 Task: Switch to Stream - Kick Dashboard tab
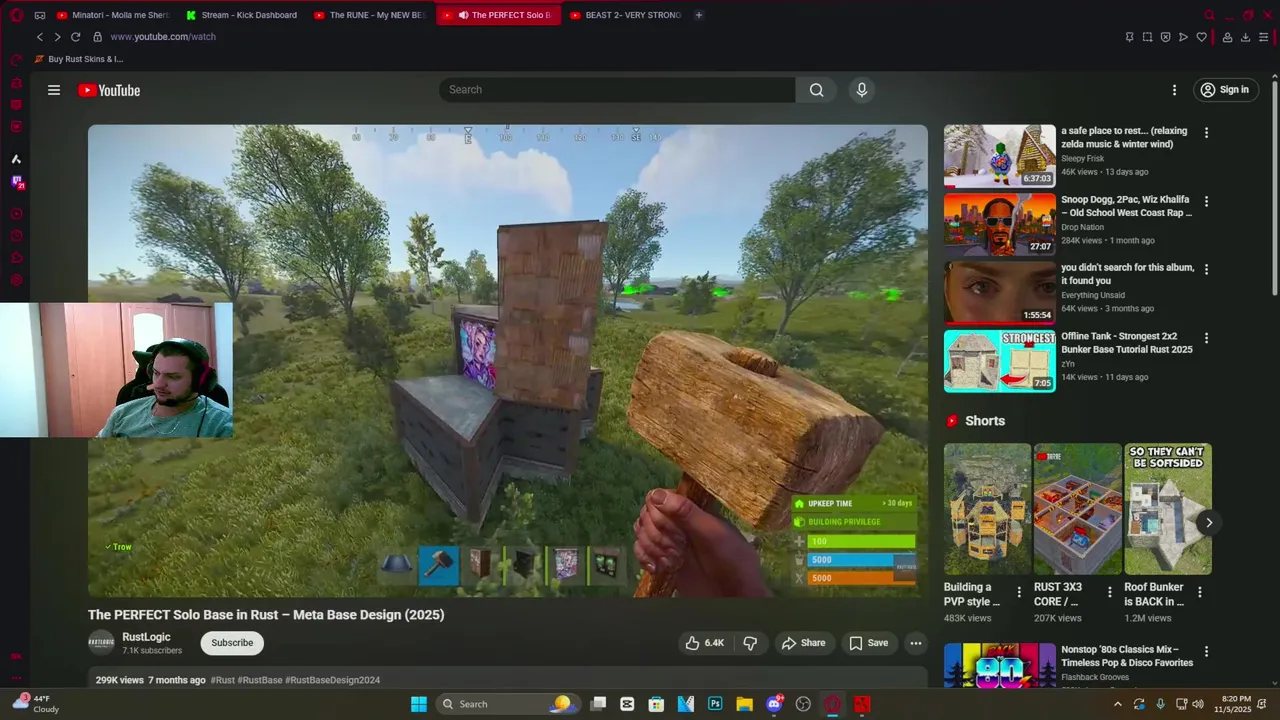pos(242,15)
